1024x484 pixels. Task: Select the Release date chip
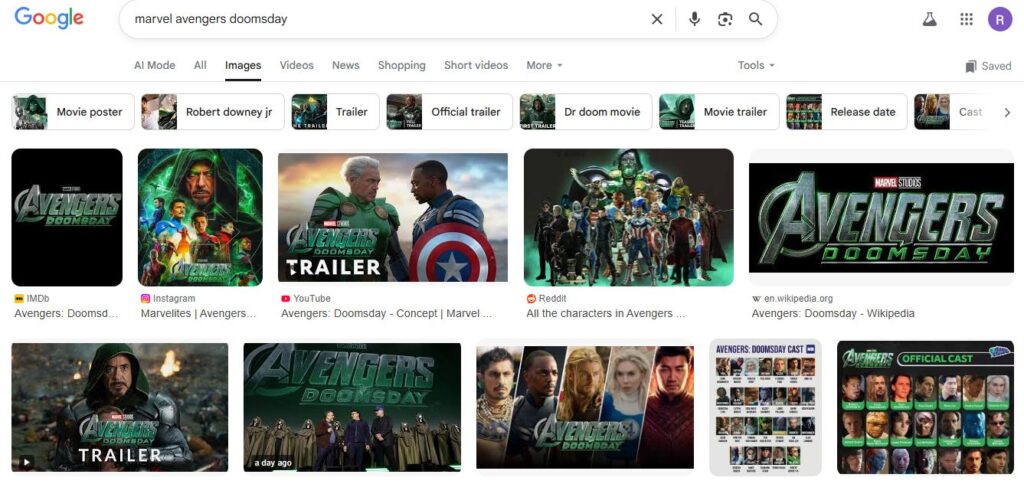(x=846, y=112)
